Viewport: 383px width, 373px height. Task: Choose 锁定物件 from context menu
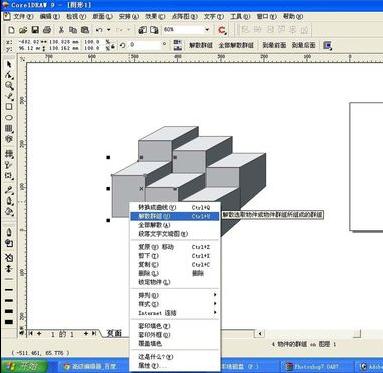point(175,282)
